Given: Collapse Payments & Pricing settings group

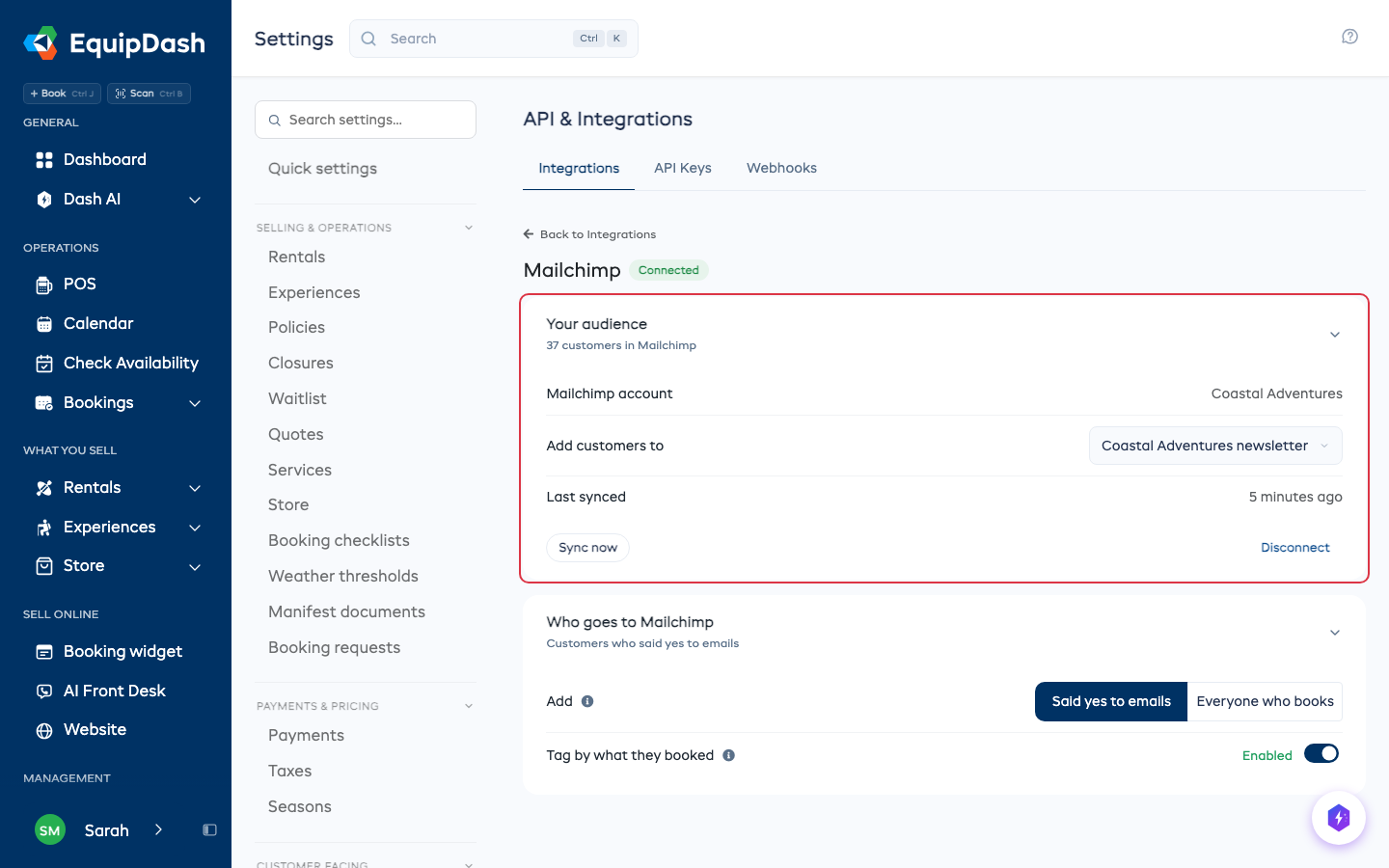Looking at the screenshot, I should (469, 706).
